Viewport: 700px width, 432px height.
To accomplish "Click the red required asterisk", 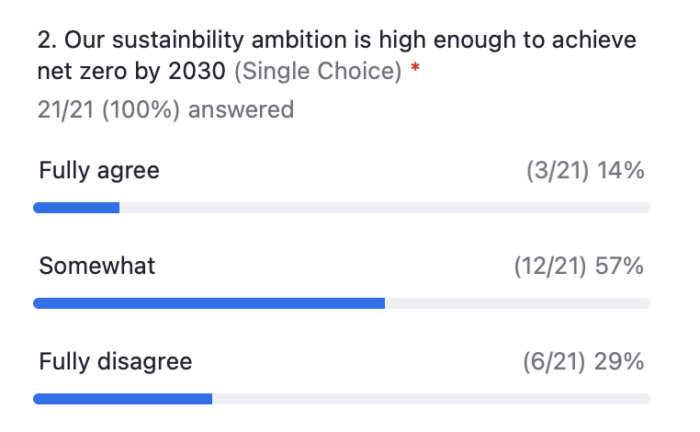I will point(416,68).
